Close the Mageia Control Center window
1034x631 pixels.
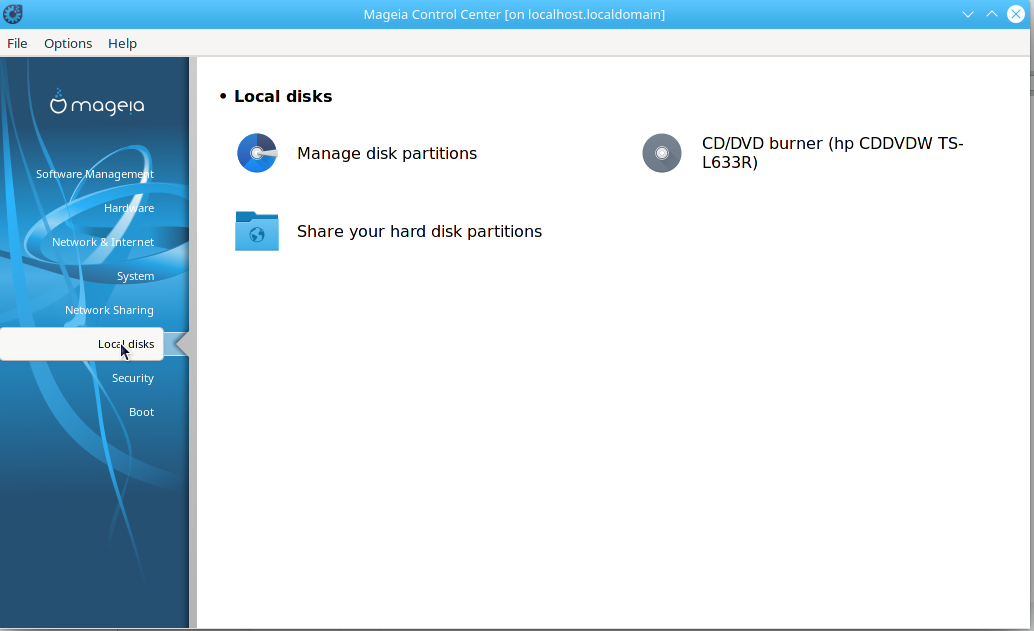tap(1016, 14)
